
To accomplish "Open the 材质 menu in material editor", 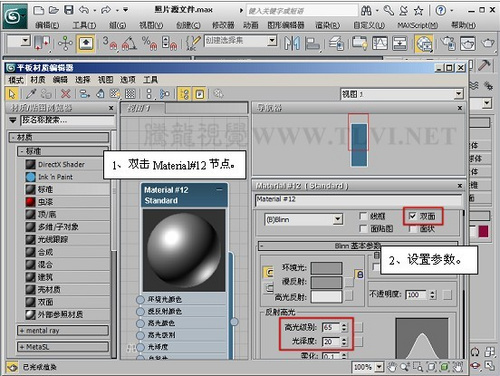I will pos(38,80).
